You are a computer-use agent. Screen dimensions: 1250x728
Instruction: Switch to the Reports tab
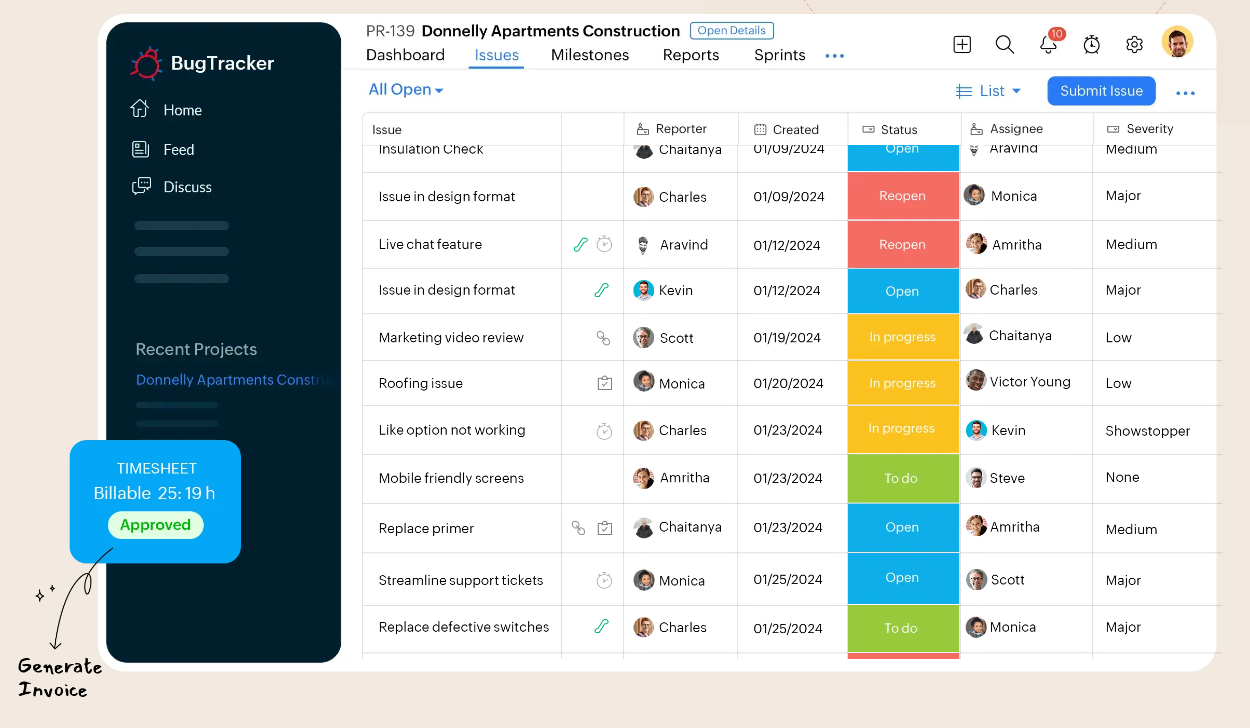click(x=691, y=55)
